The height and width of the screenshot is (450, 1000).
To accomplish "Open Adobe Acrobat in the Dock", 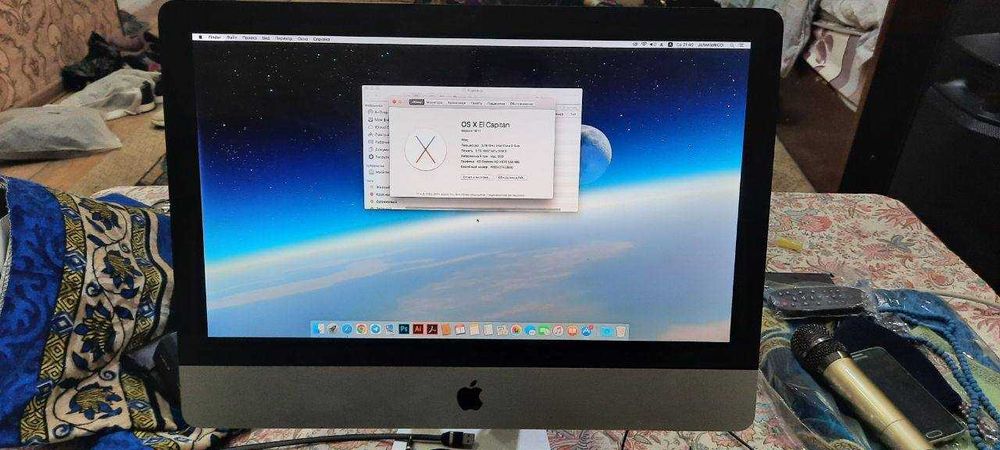I will (432, 329).
